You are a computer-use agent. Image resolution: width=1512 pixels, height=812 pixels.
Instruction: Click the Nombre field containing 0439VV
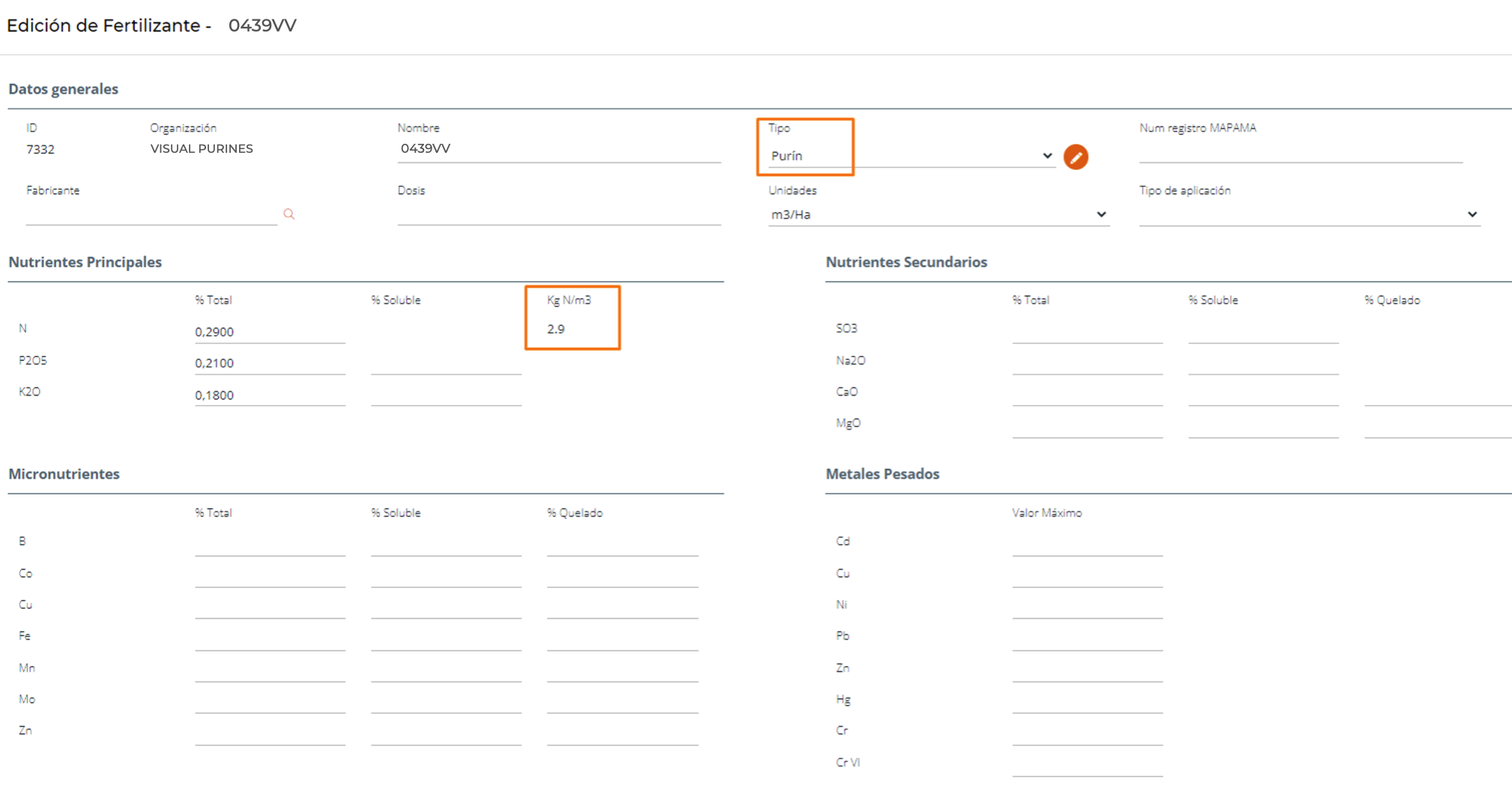[558, 149]
